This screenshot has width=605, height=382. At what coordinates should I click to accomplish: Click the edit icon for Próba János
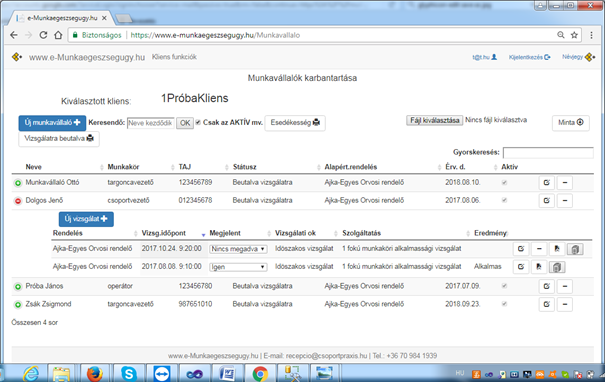point(546,286)
